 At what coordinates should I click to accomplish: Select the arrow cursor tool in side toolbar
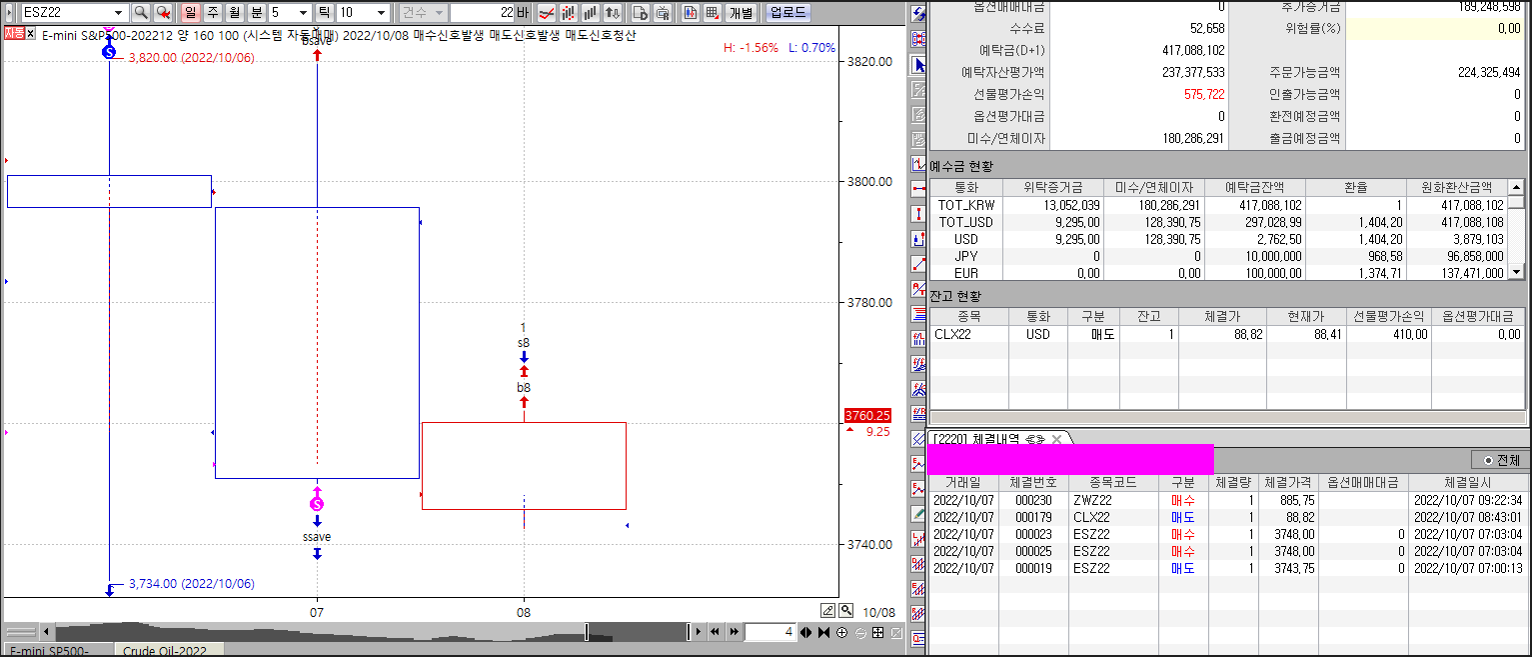click(919, 65)
